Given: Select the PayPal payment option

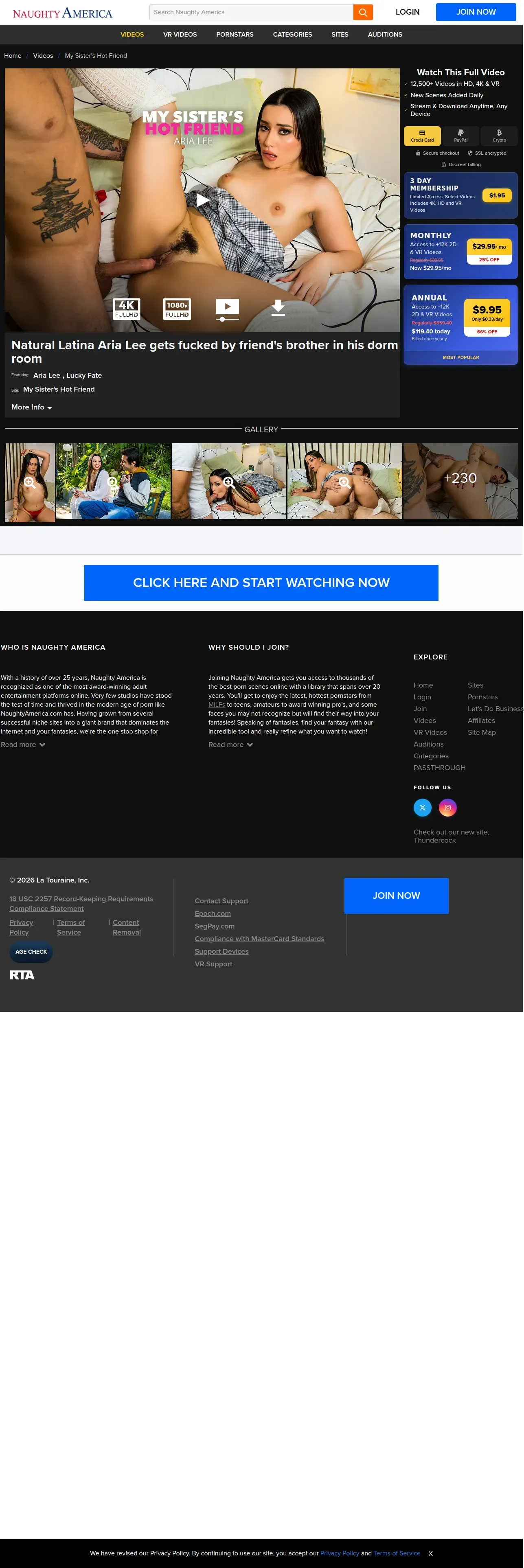Looking at the screenshot, I should point(461,136).
